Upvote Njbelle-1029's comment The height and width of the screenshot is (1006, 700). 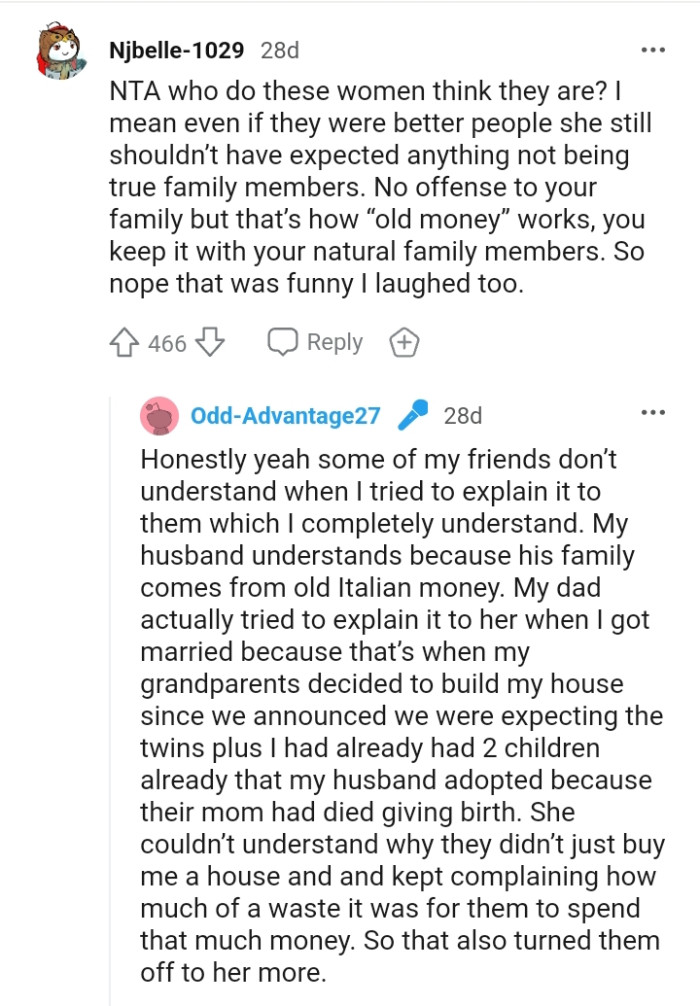tap(126, 342)
